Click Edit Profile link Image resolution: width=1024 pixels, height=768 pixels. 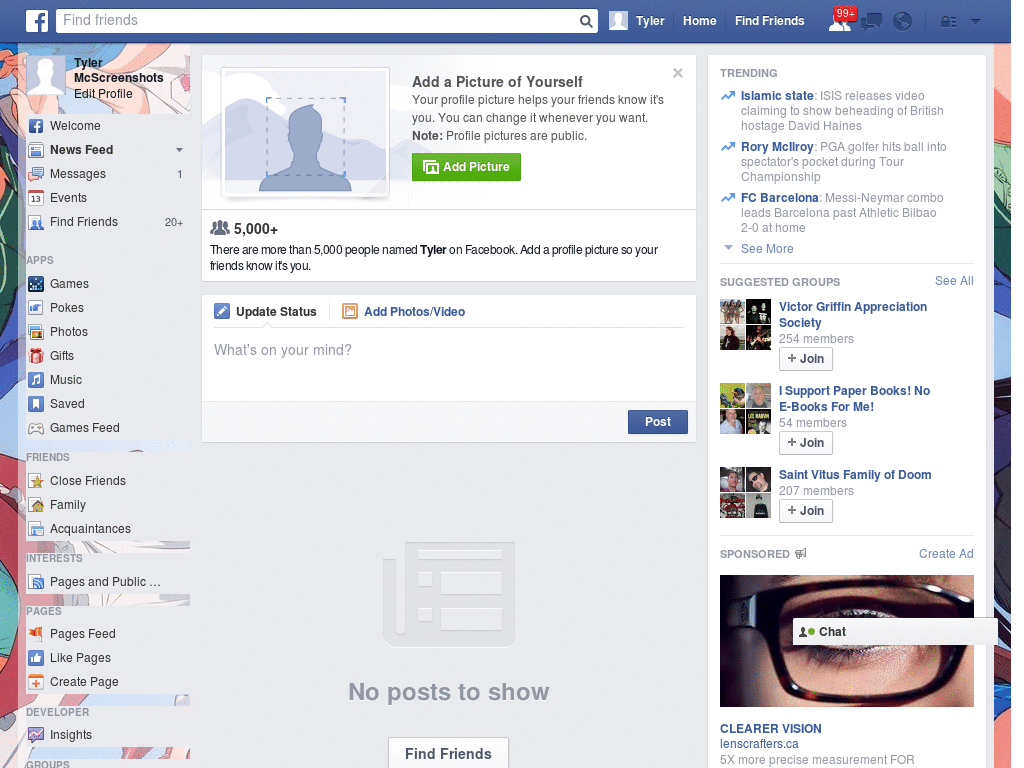pyautogui.click(x=103, y=93)
